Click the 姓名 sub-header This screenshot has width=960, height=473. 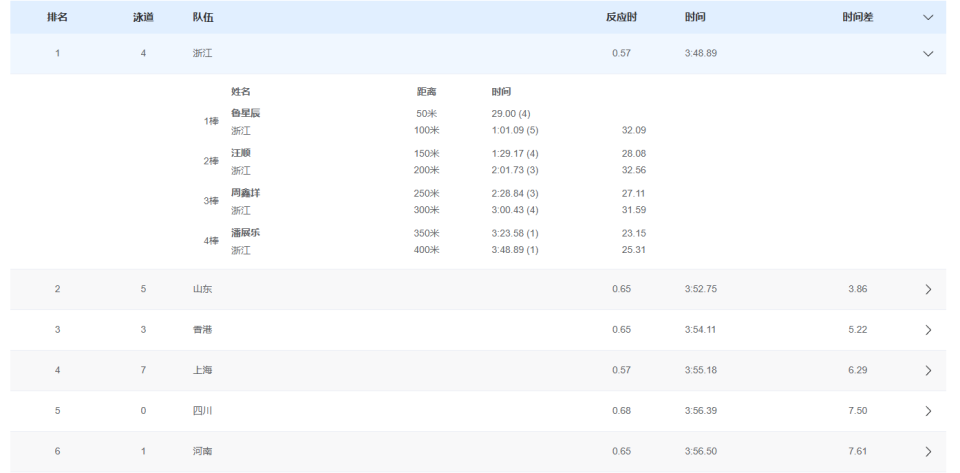(x=241, y=92)
